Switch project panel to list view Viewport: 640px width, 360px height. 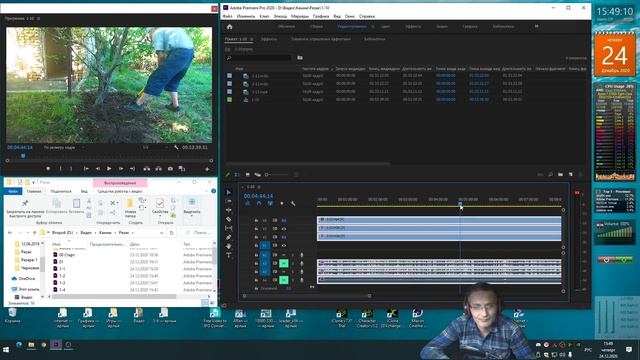click(x=237, y=175)
